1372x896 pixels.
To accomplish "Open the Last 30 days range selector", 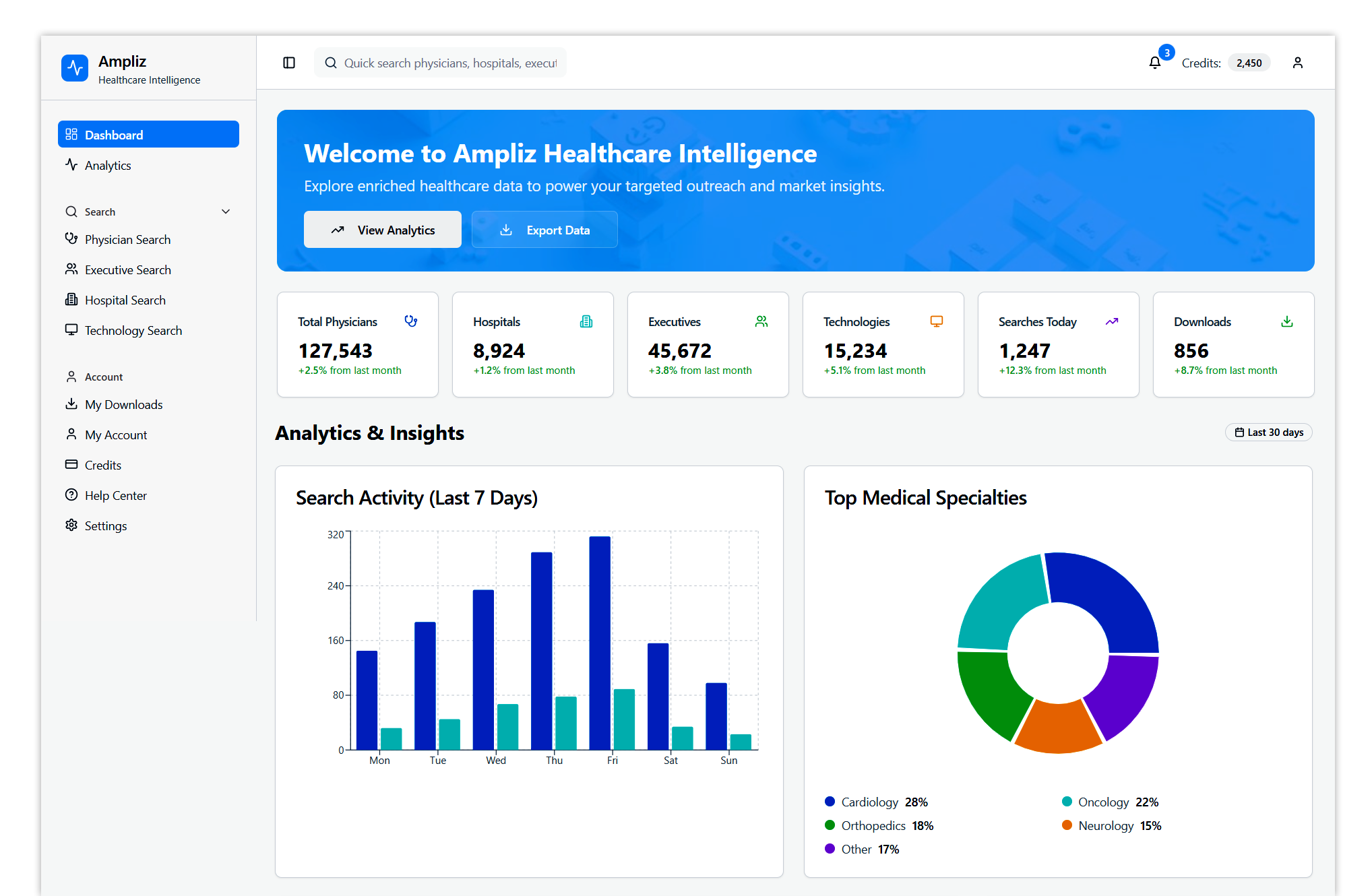I will pos(1269,433).
